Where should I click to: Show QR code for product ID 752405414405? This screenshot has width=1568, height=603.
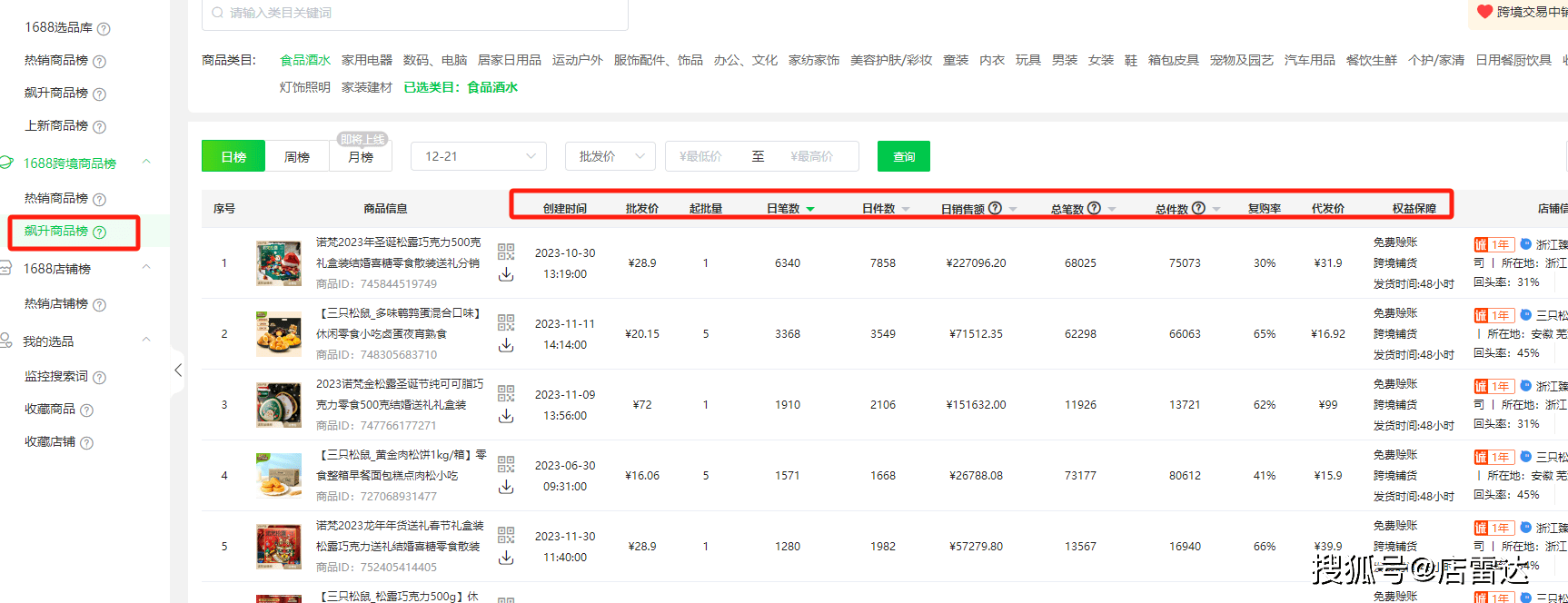point(506,535)
